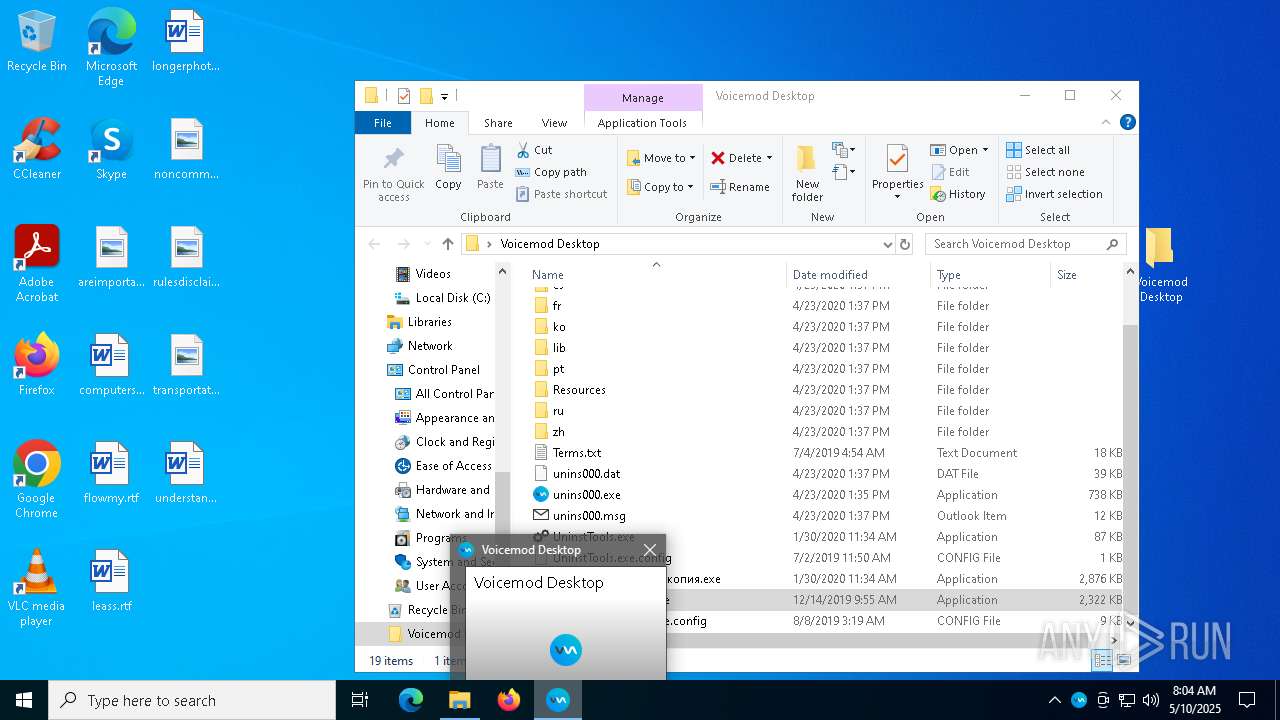Open File Explorer taskbar icon

coord(460,700)
